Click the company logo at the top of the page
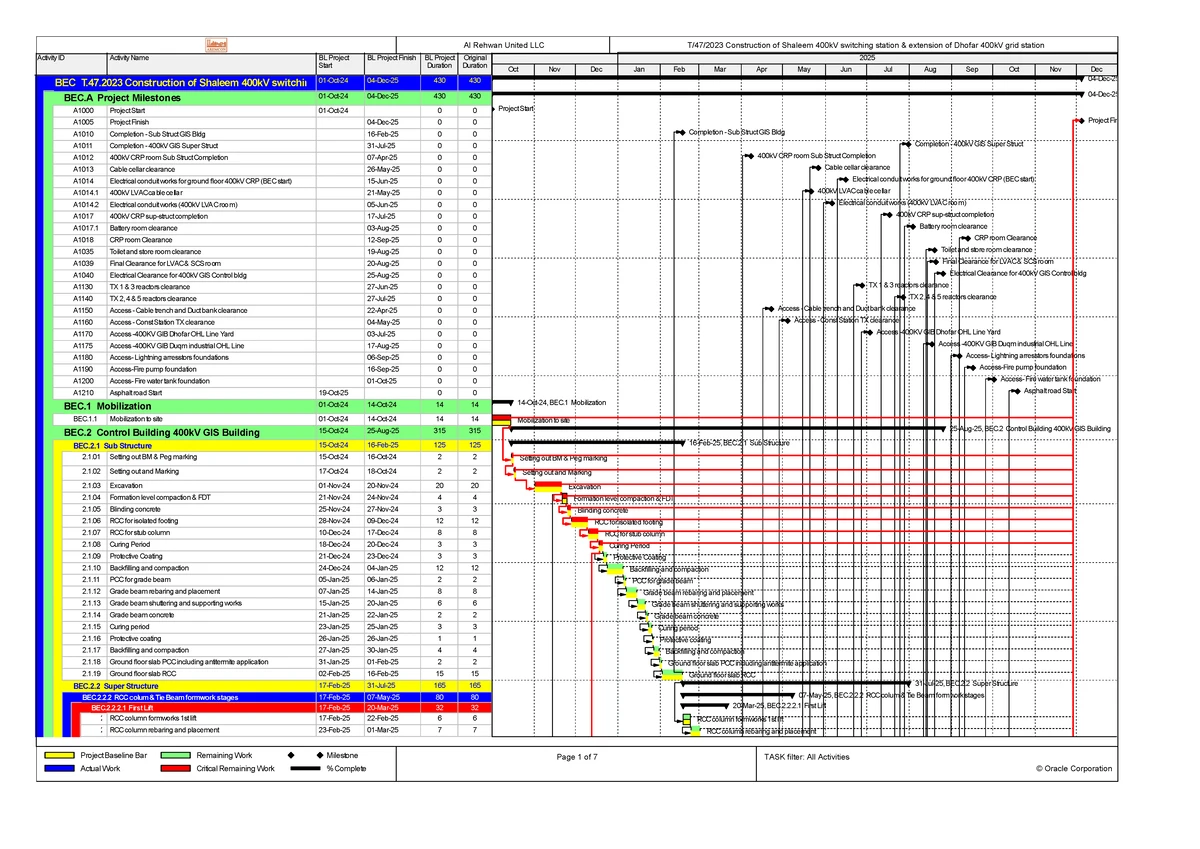The height and width of the screenshot is (849, 1200). (218, 44)
